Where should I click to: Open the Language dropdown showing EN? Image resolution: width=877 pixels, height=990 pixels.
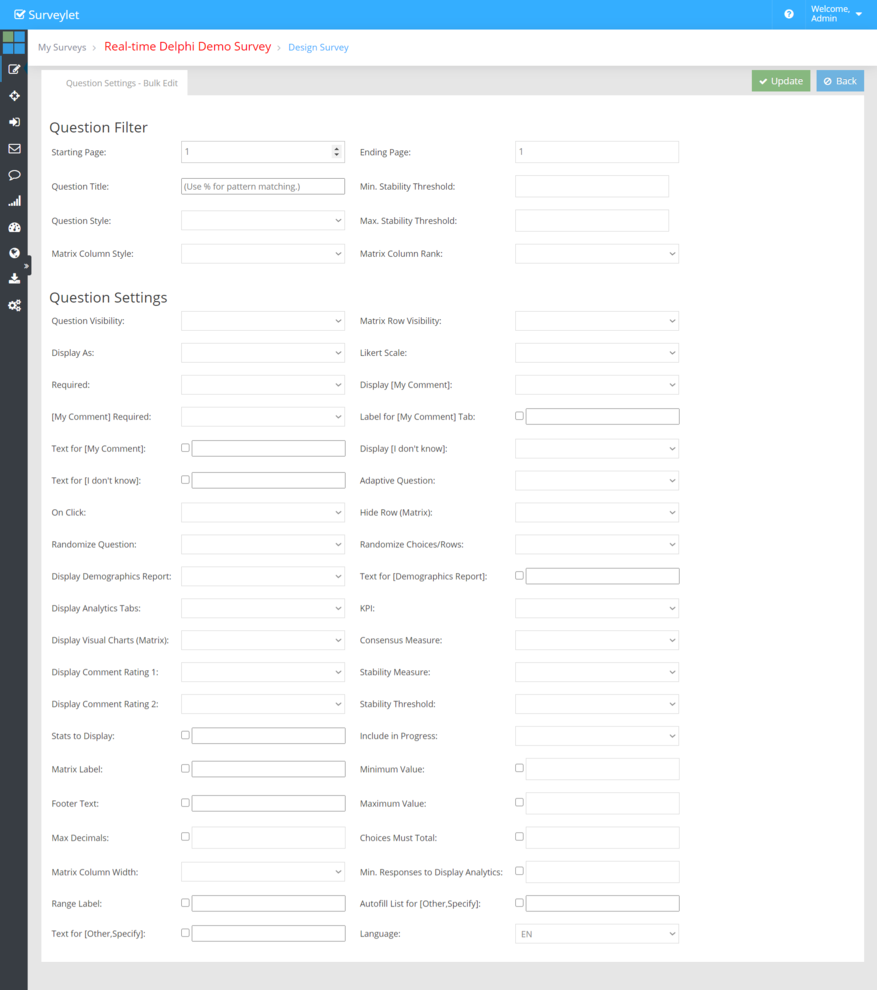pos(596,934)
